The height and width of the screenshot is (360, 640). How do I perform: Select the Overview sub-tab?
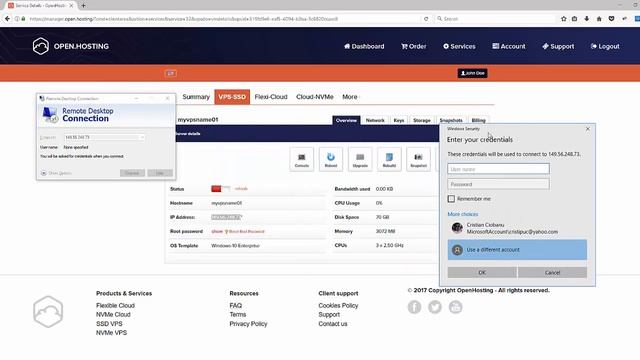(346, 120)
